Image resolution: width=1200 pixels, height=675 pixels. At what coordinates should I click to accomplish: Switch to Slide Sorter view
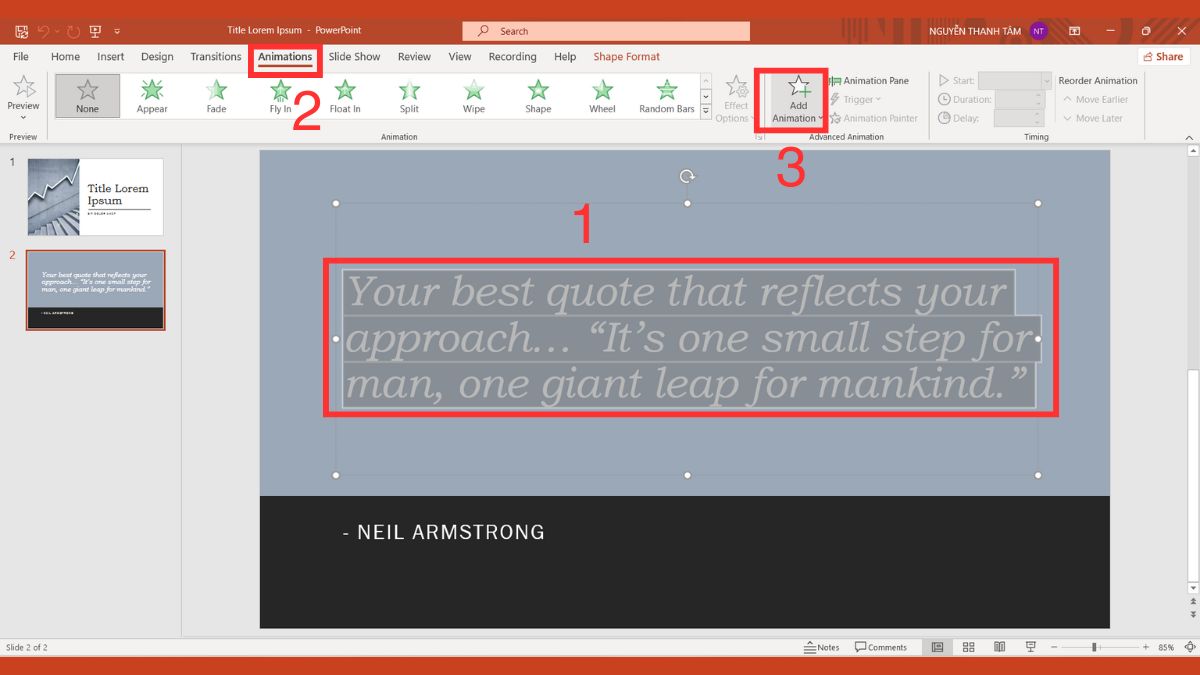968,647
